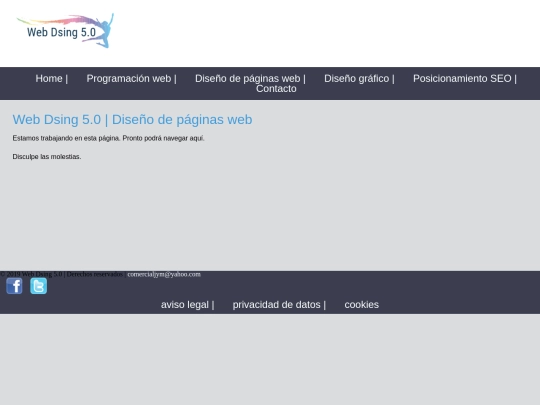The width and height of the screenshot is (540, 405).
Task: Go to Home in navigation bar
Action: click(49, 79)
